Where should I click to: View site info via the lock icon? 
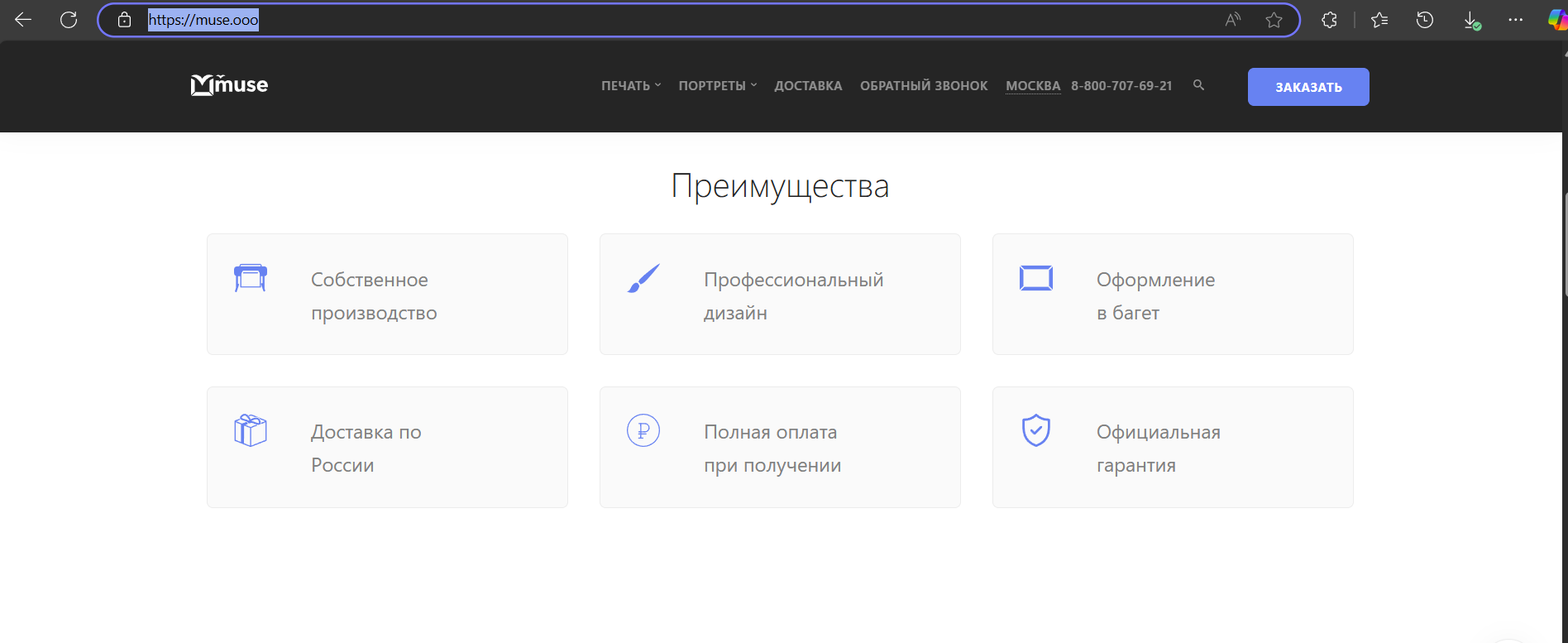(x=124, y=20)
